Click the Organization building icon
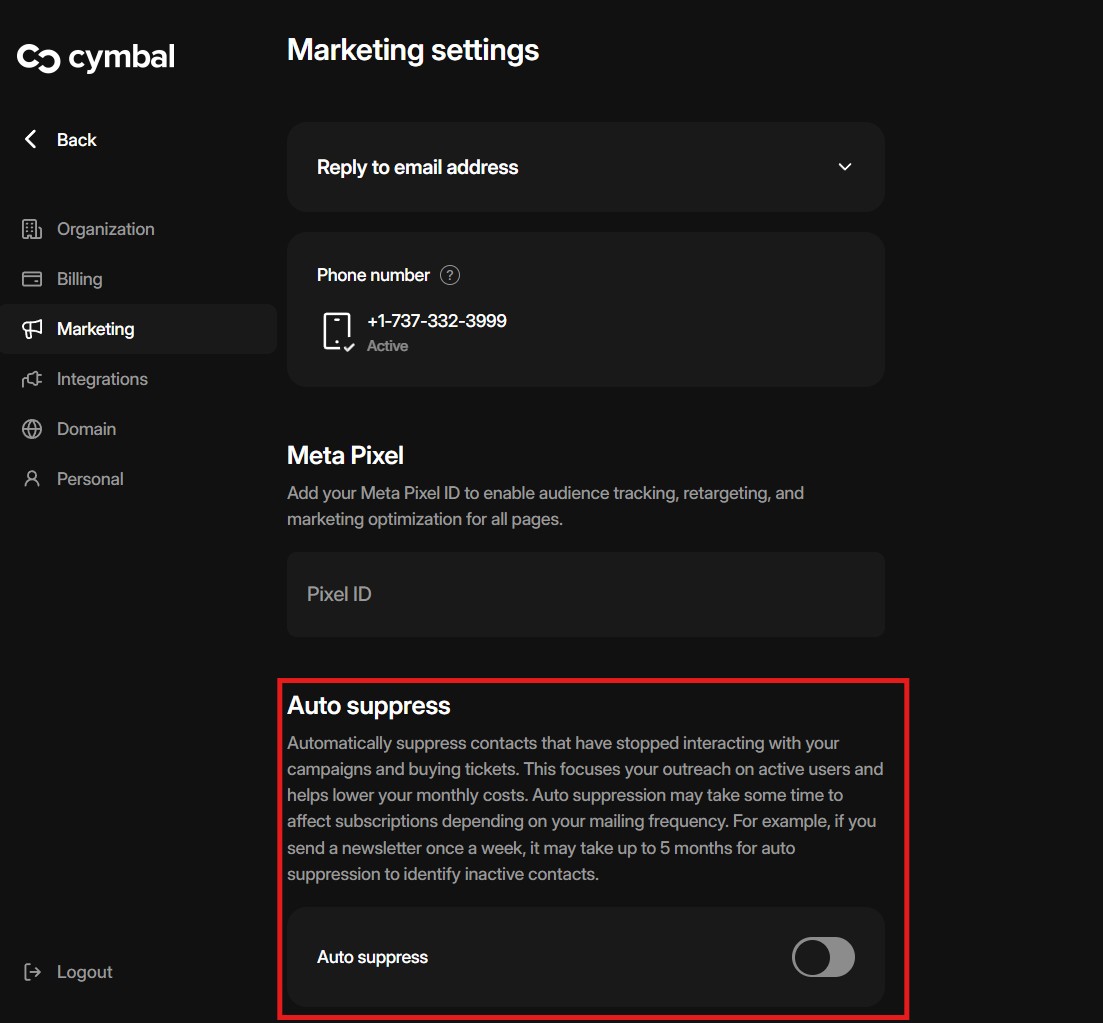Screen dimensions: 1103x1023 coord(32,229)
